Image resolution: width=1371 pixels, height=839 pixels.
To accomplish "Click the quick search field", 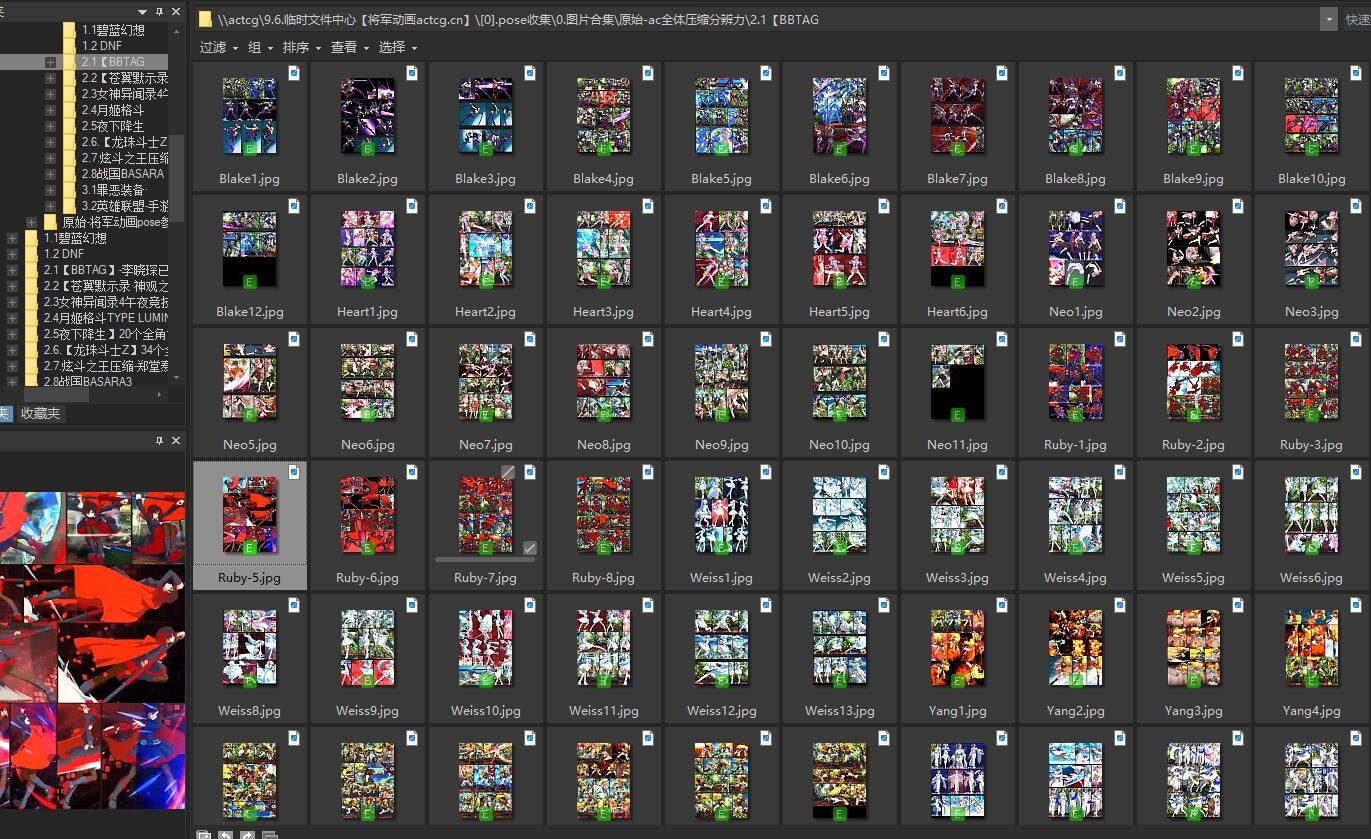I will pos(1358,19).
